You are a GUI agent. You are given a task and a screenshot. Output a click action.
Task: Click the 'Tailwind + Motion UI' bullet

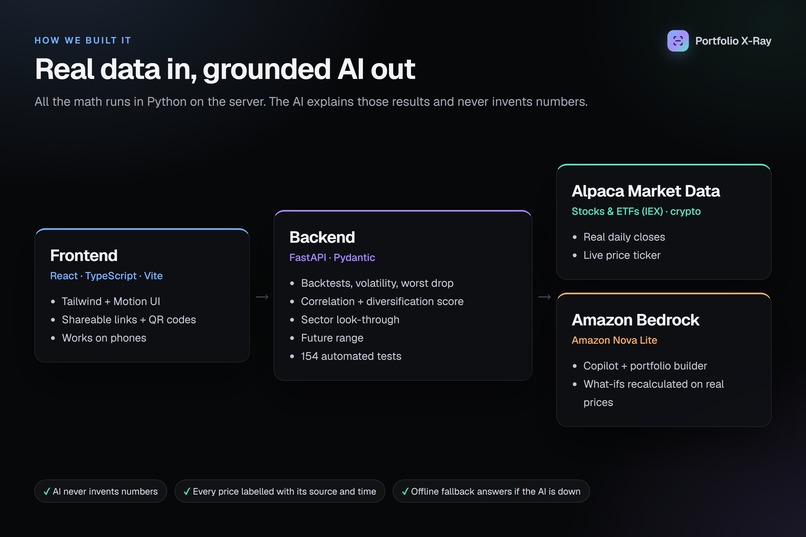pos(111,302)
